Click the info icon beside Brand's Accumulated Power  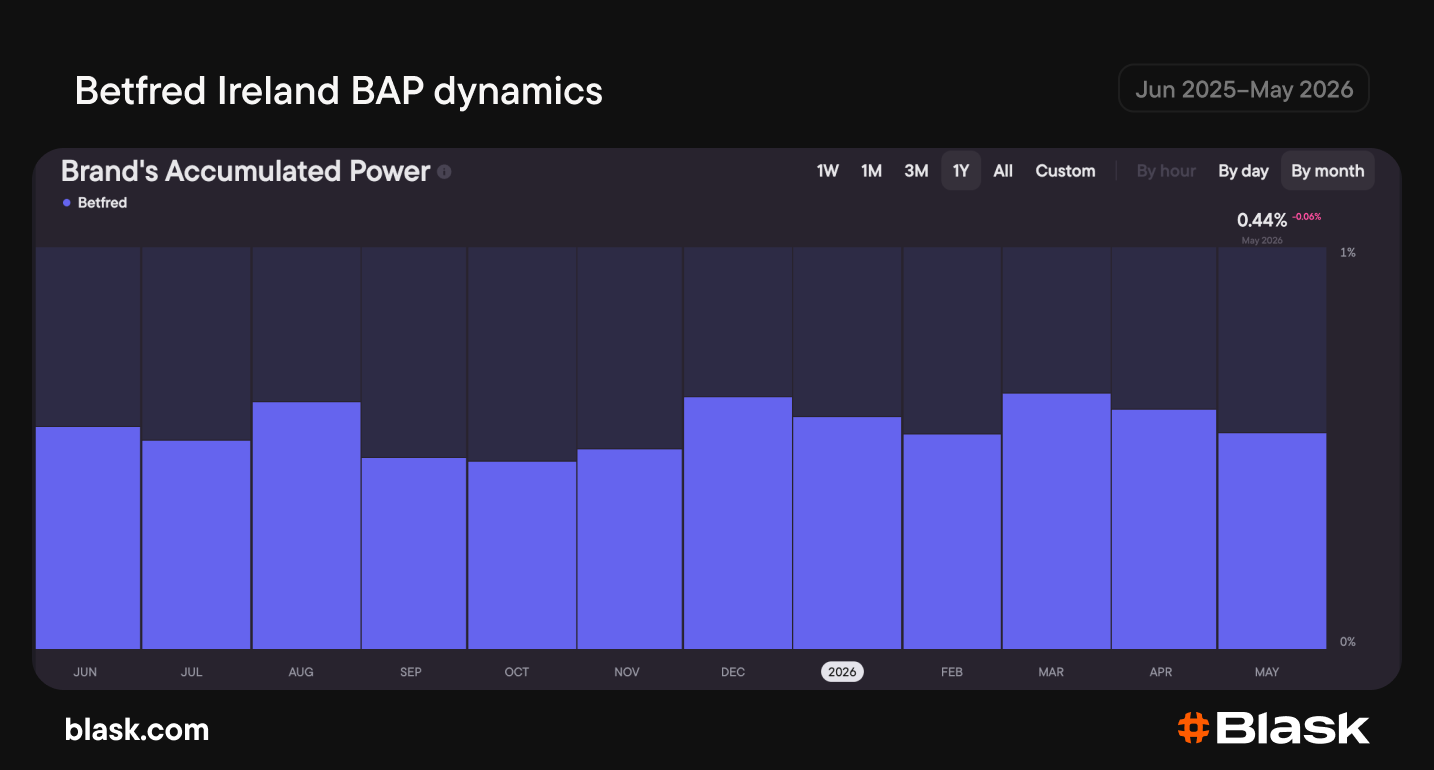pos(444,172)
